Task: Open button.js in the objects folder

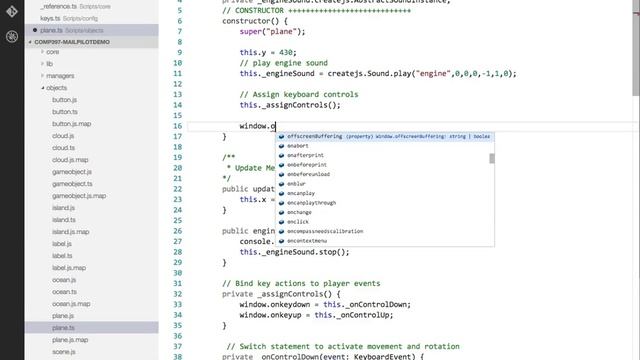Action: tap(64, 100)
